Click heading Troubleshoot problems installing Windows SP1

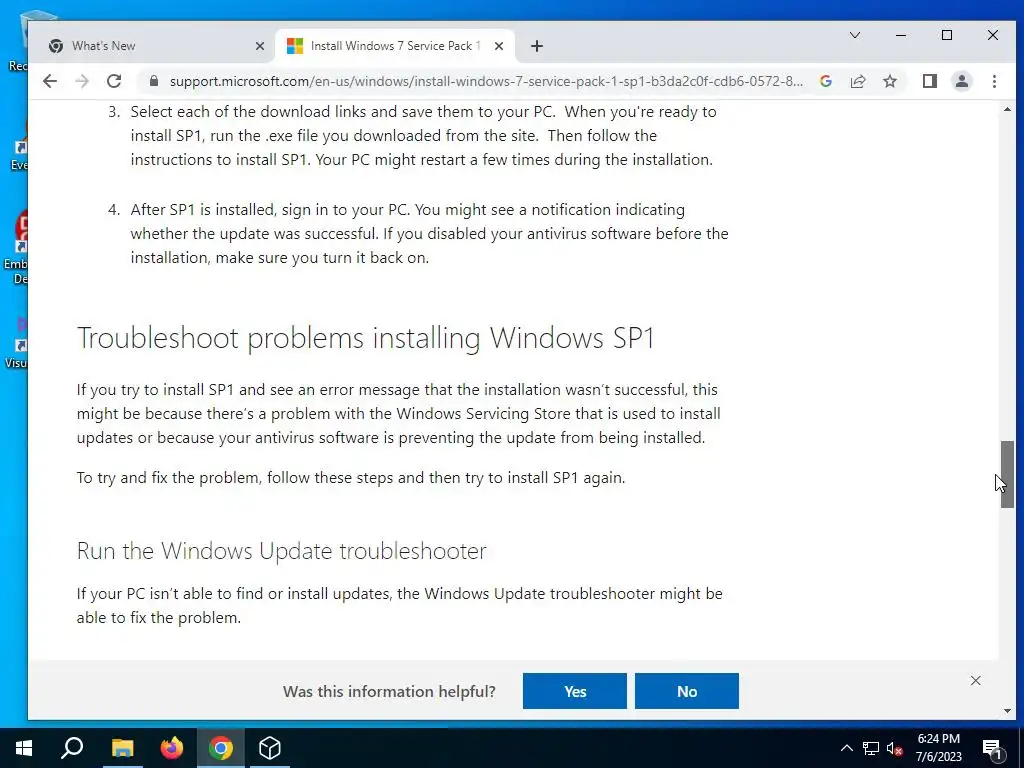pyautogui.click(x=366, y=338)
